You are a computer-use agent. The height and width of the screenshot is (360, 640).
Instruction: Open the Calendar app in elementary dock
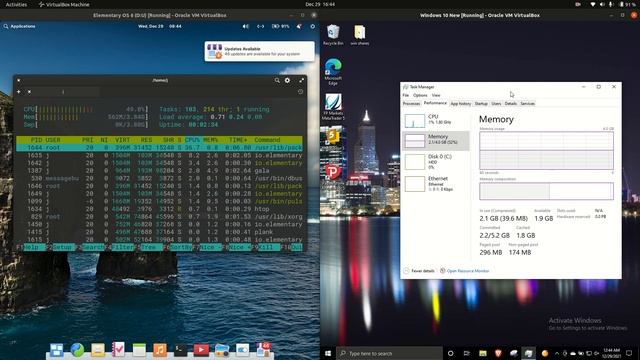[139, 350]
